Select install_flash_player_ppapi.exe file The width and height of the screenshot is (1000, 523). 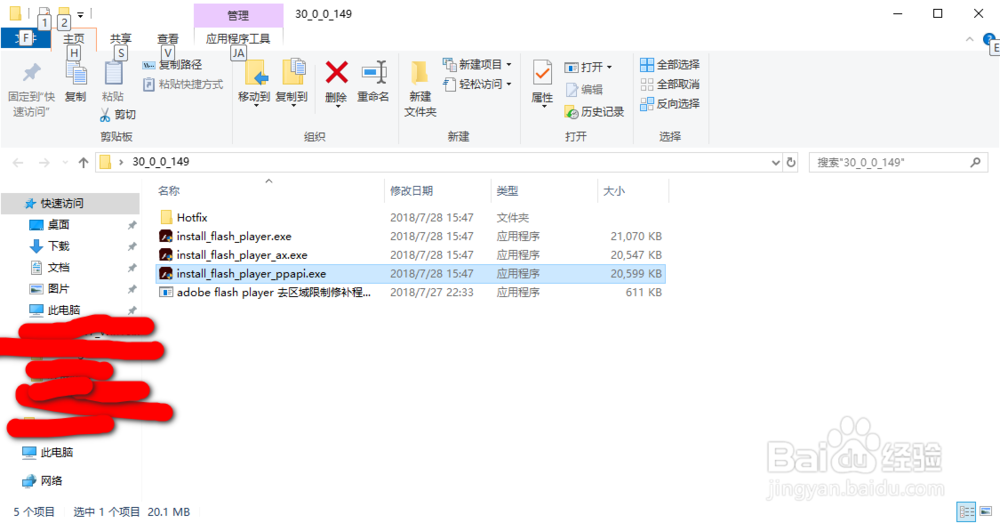(x=411, y=274)
